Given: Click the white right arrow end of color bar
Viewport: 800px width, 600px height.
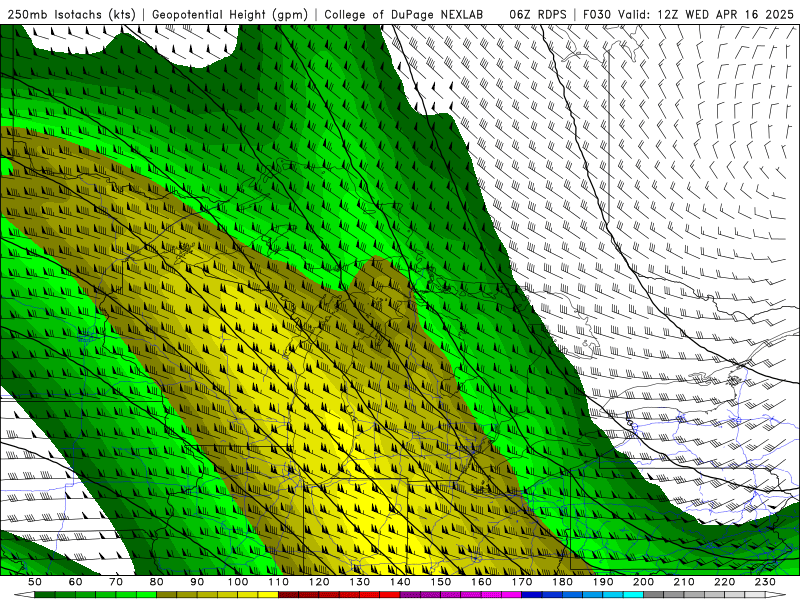Looking at the screenshot, I should [x=775, y=595].
